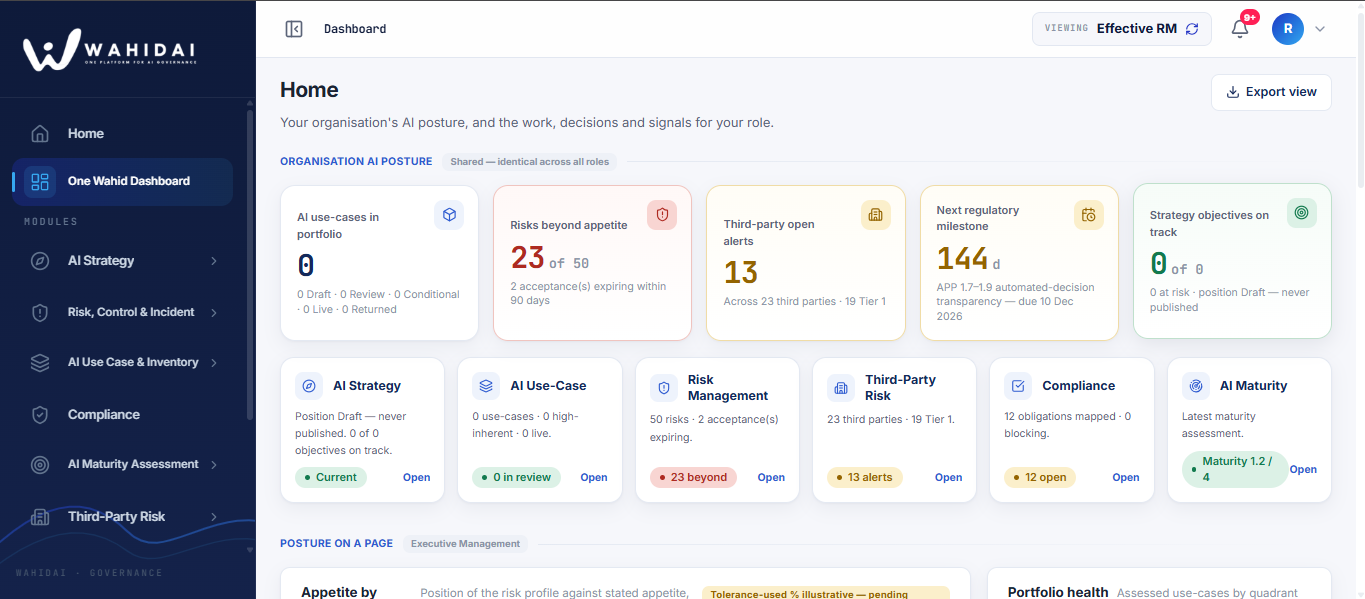The height and width of the screenshot is (599, 1365).
Task: Click Open on AI Use-Case card
Action: (x=594, y=478)
